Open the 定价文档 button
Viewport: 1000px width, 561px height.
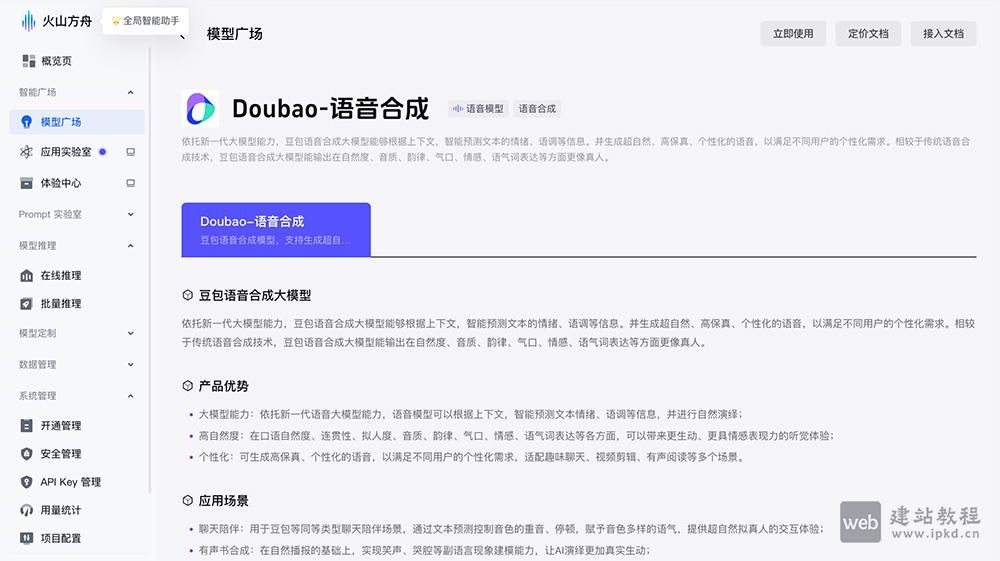point(868,34)
